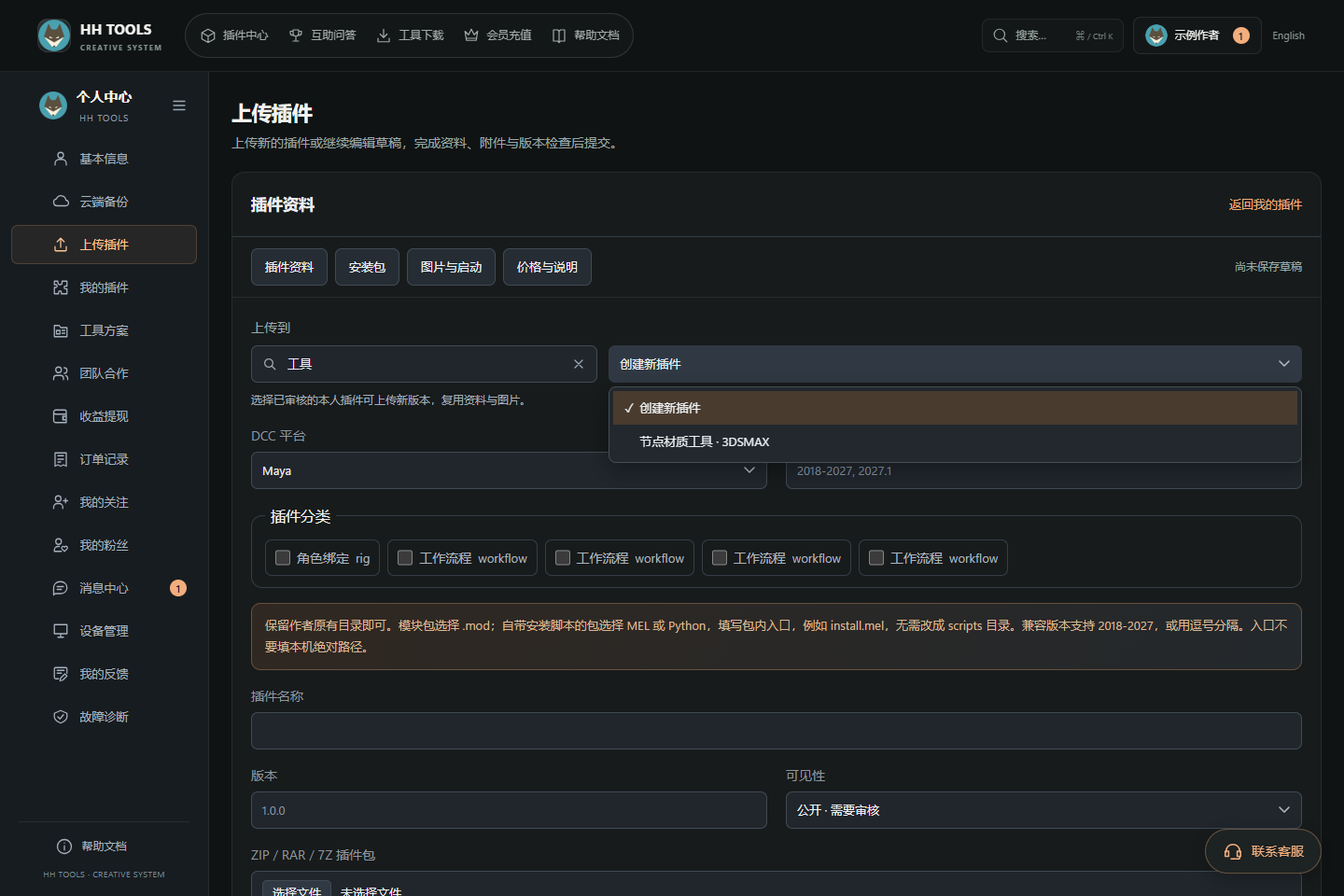Viewport: 1344px width, 896px height.
Task: Switch to the 图片与启动 tab
Action: point(451,267)
